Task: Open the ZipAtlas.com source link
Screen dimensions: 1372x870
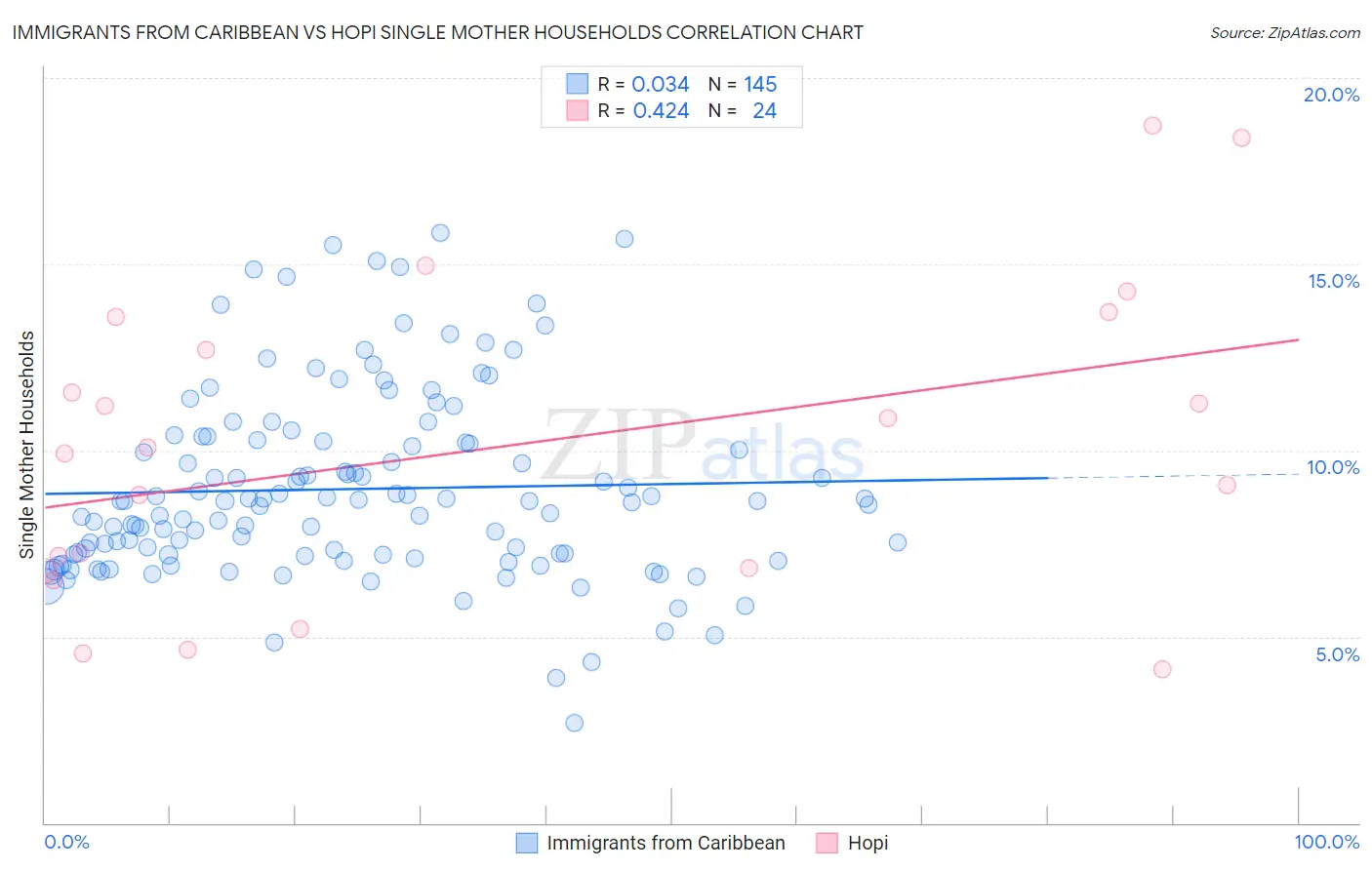Action: 1285,32
